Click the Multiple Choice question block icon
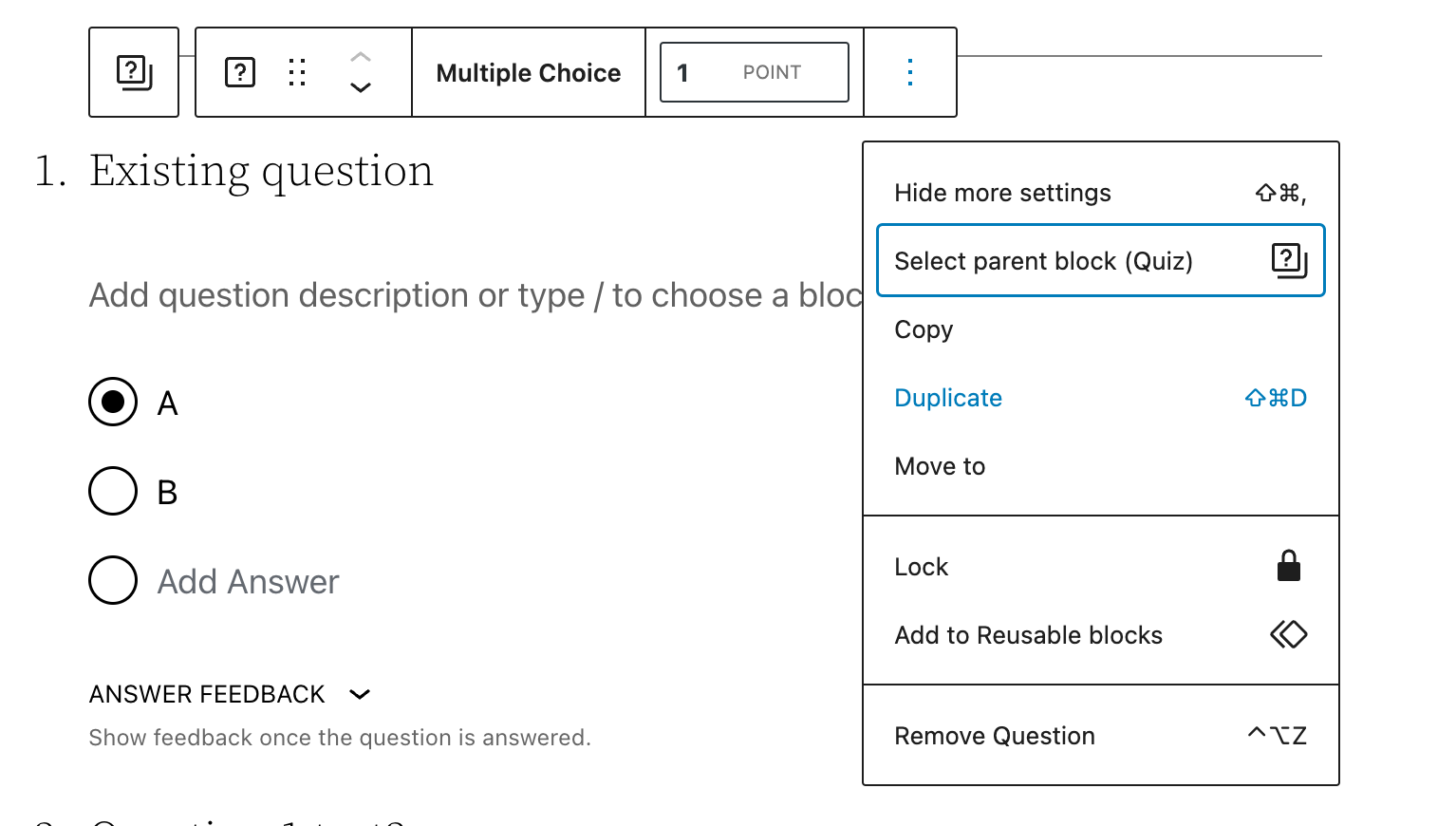This screenshot has height=826, width=1456. [x=239, y=72]
